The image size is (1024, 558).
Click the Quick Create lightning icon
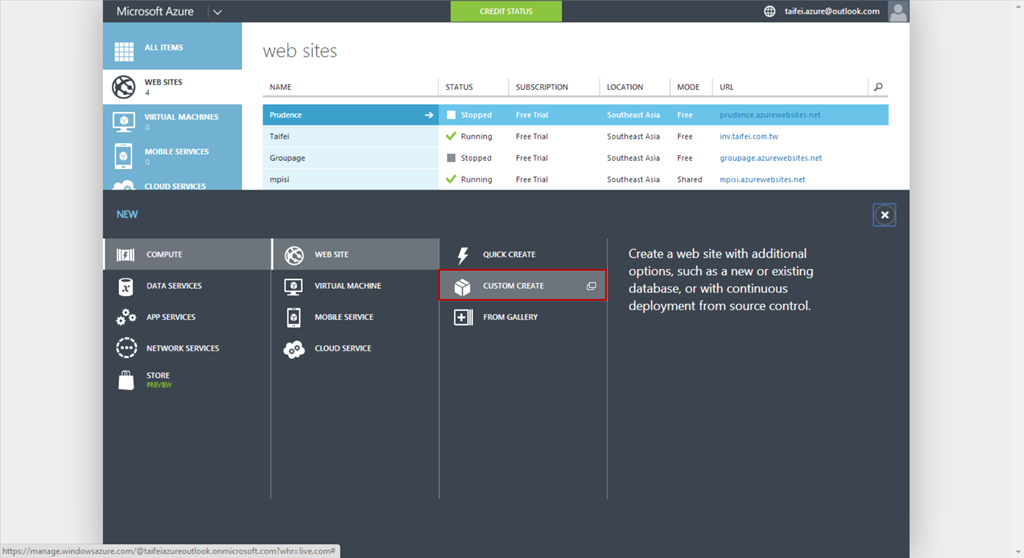[x=462, y=255]
